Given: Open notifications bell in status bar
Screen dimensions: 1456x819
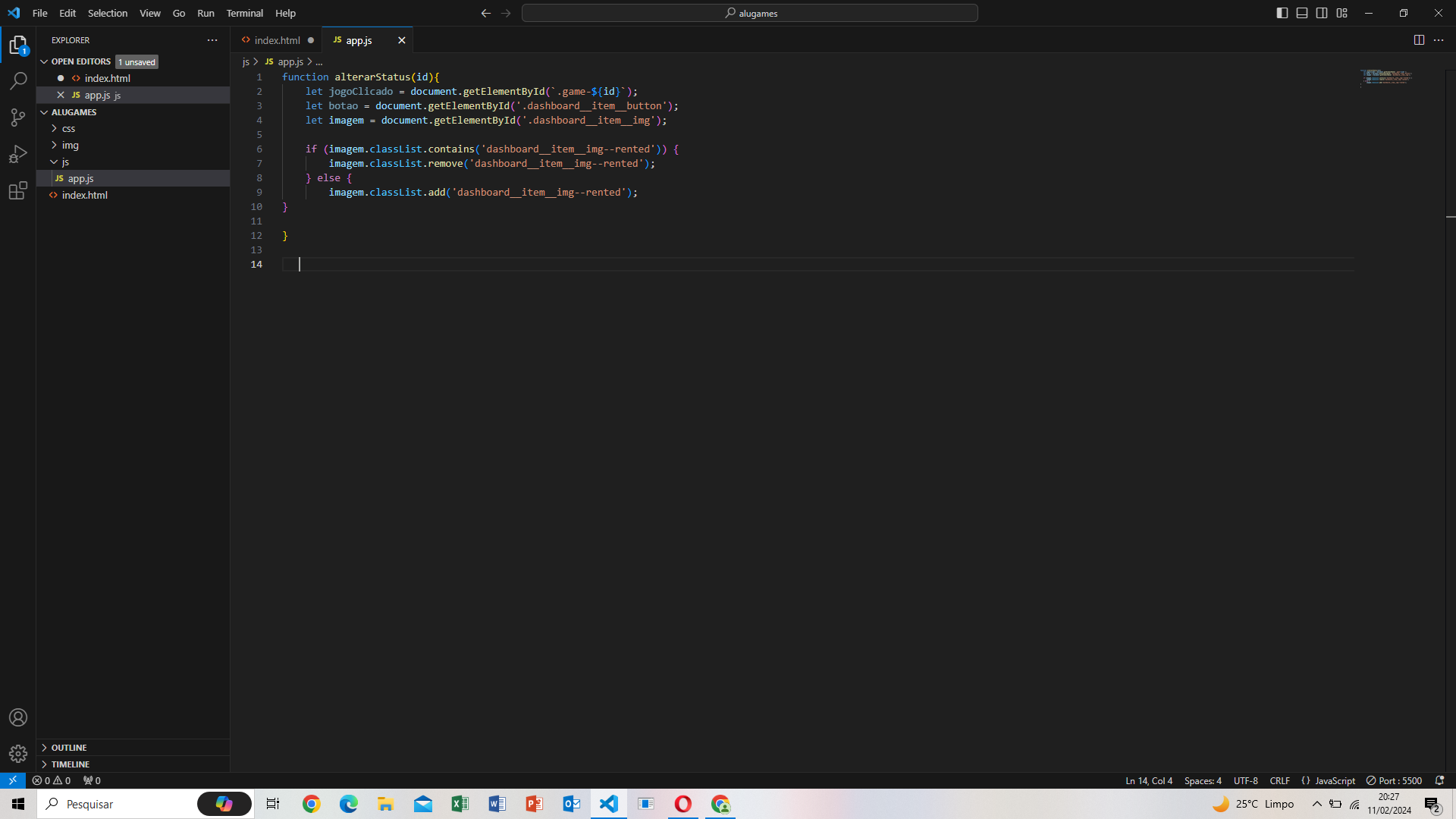Looking at the screenshot, I should click(1439, 780).
